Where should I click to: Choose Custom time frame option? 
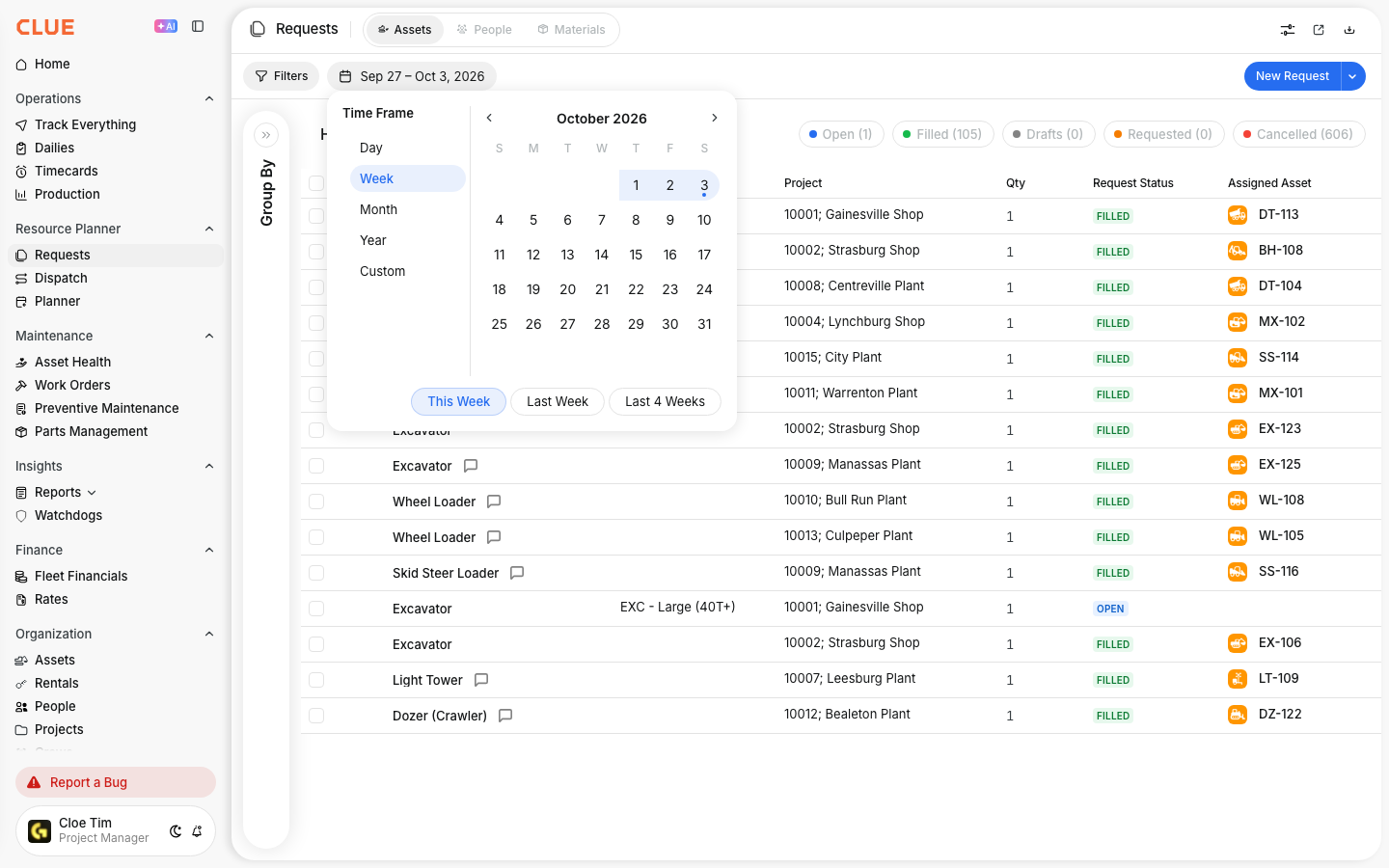[407, 271]
